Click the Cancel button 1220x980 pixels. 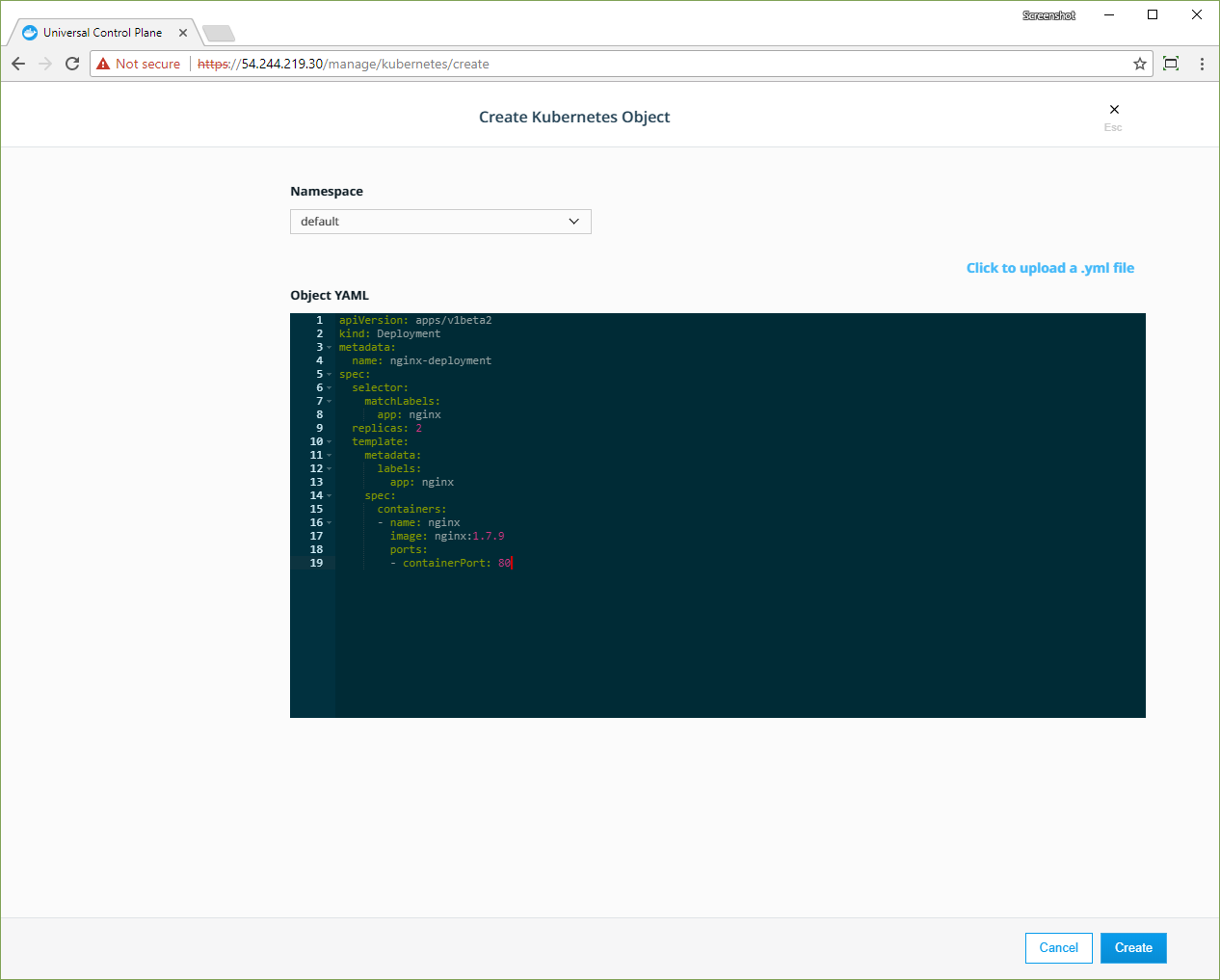1058,948
